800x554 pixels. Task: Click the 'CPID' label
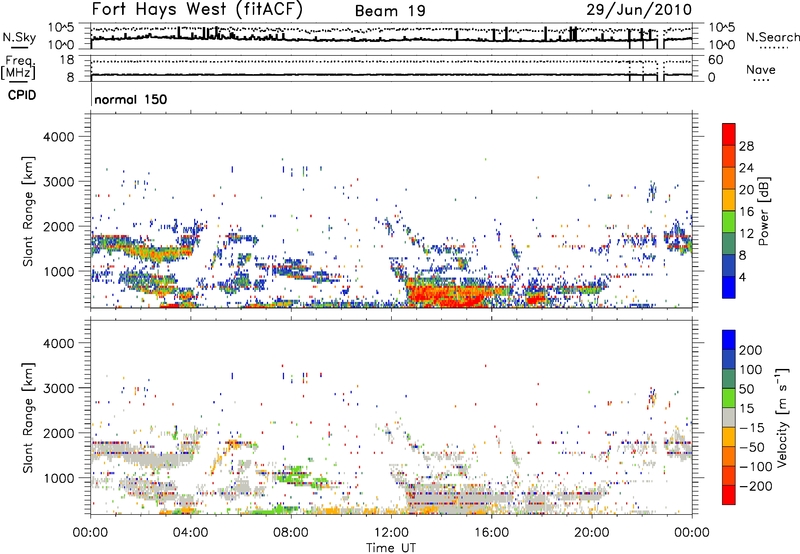(22, 95)
